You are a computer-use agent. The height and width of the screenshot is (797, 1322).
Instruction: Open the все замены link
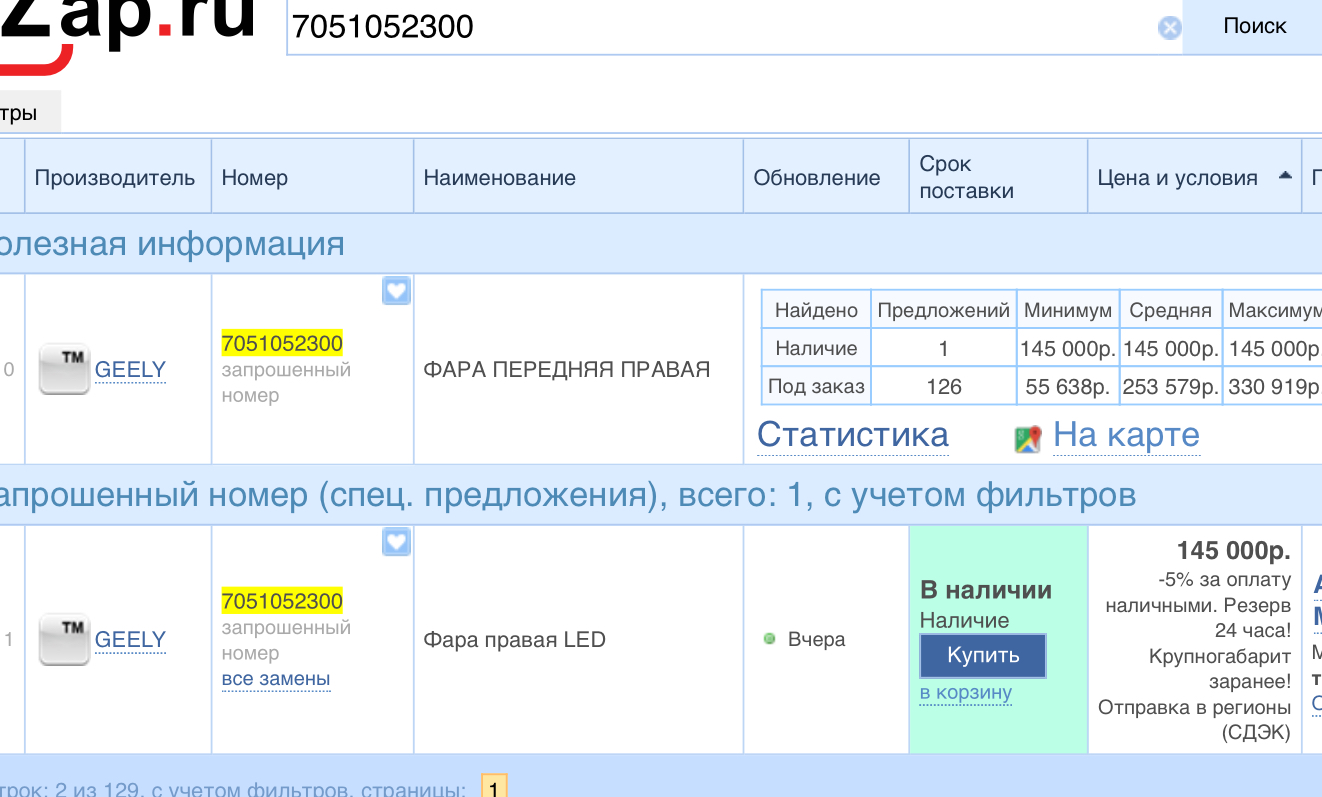tap(276, 679)
